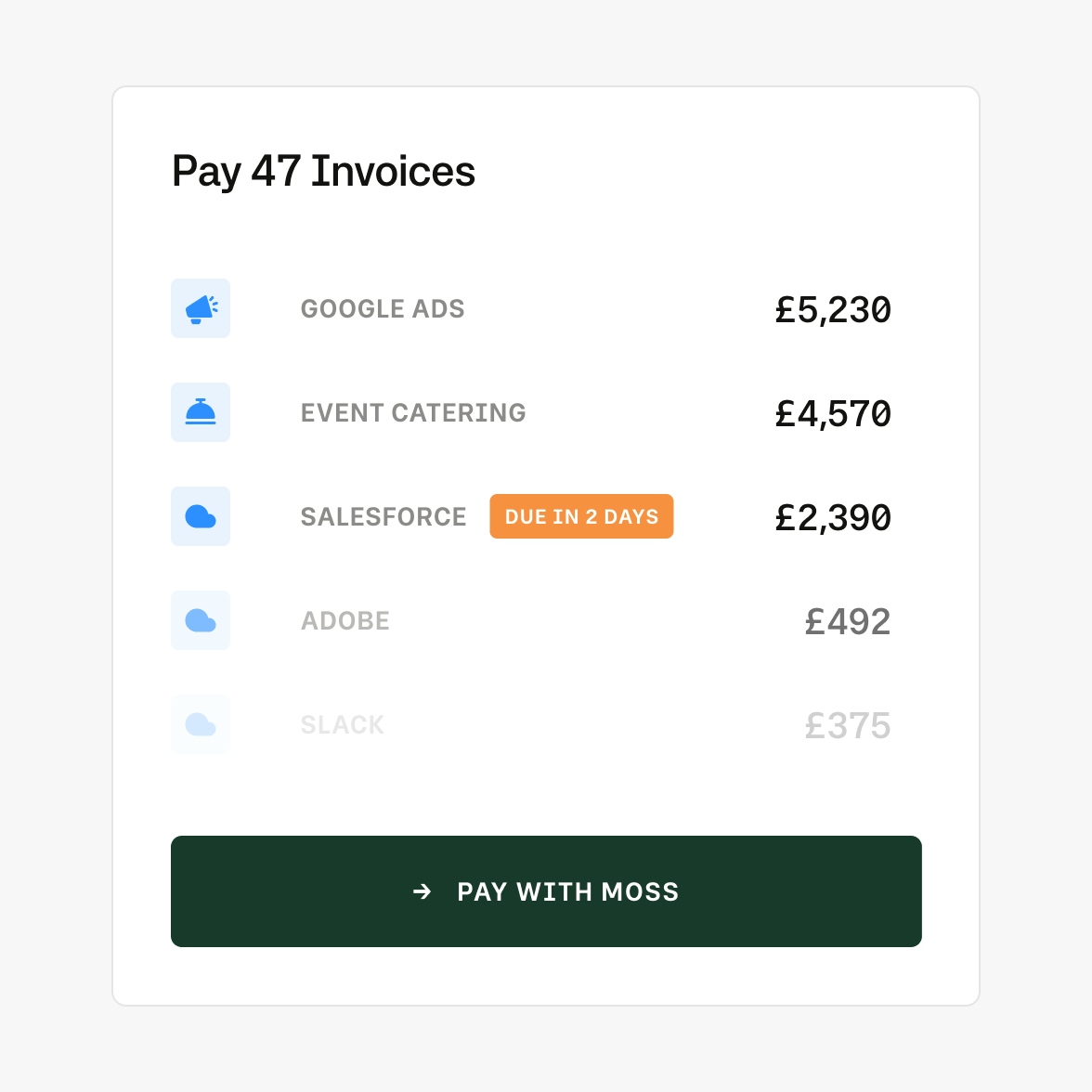Select the Slack invoice label
Viewport: 1092px width, 1092px height.
coord(343,725)
